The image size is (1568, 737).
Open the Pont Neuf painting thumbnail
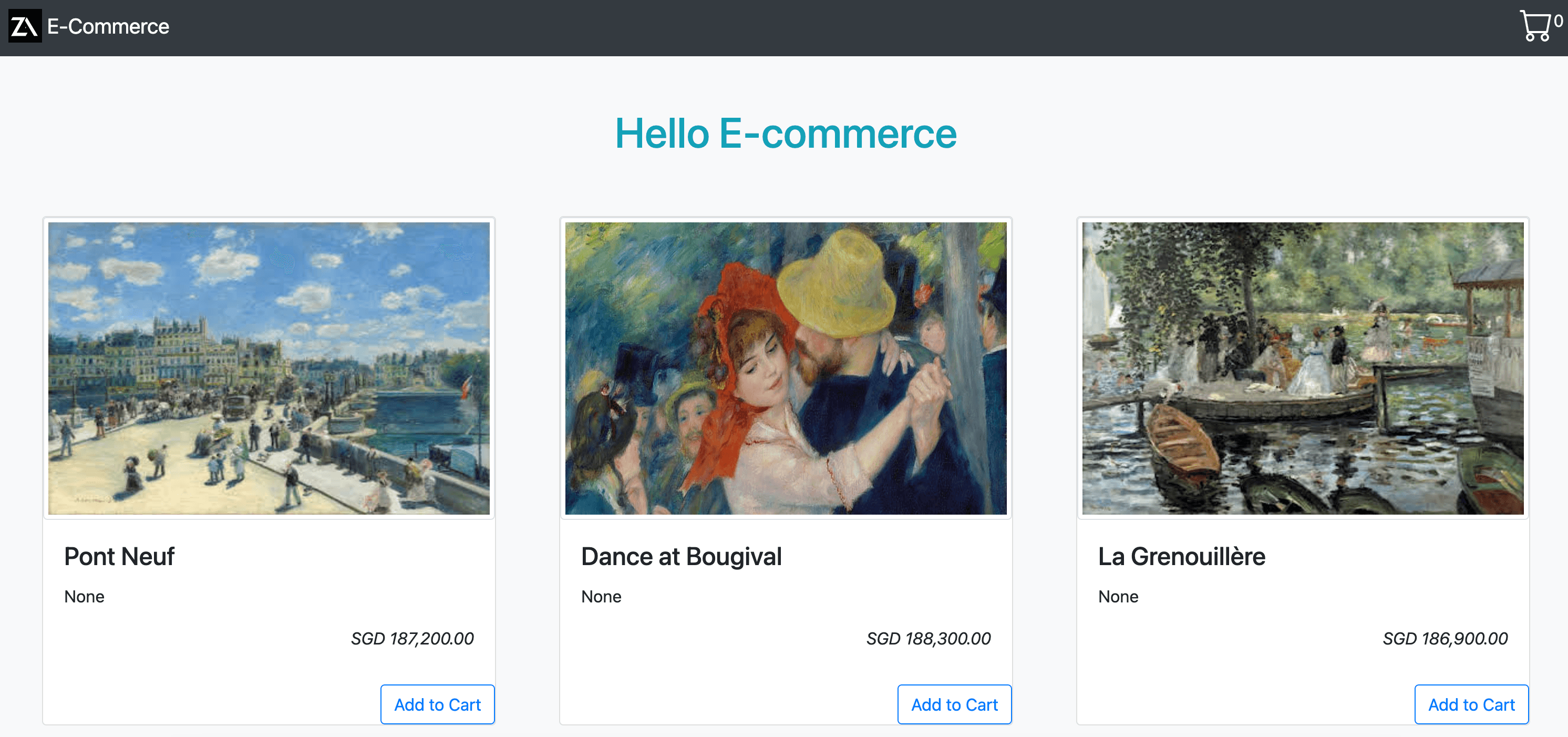269,368
